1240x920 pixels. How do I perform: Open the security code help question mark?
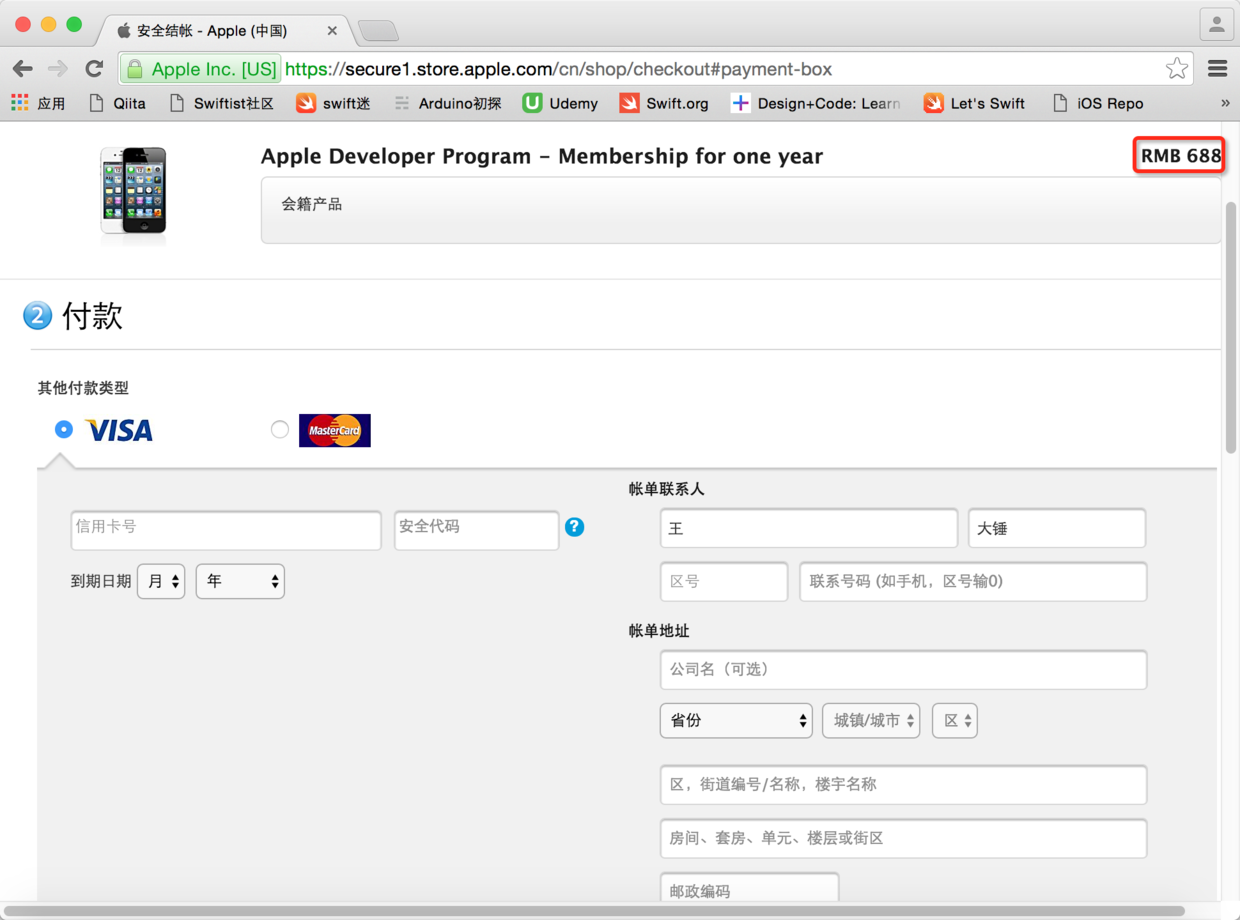tap(574, 527)
